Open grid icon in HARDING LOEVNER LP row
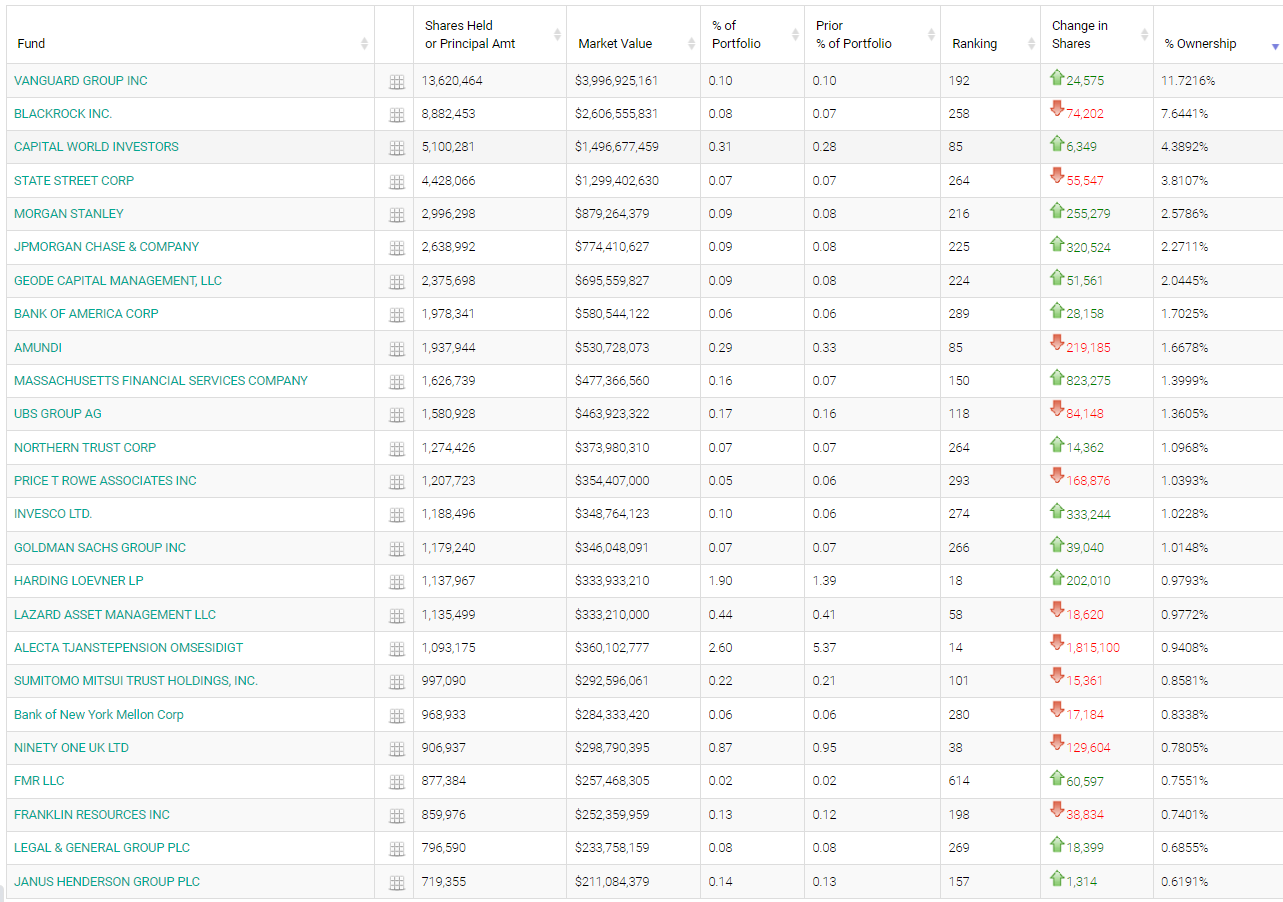 tap(396, 582)
